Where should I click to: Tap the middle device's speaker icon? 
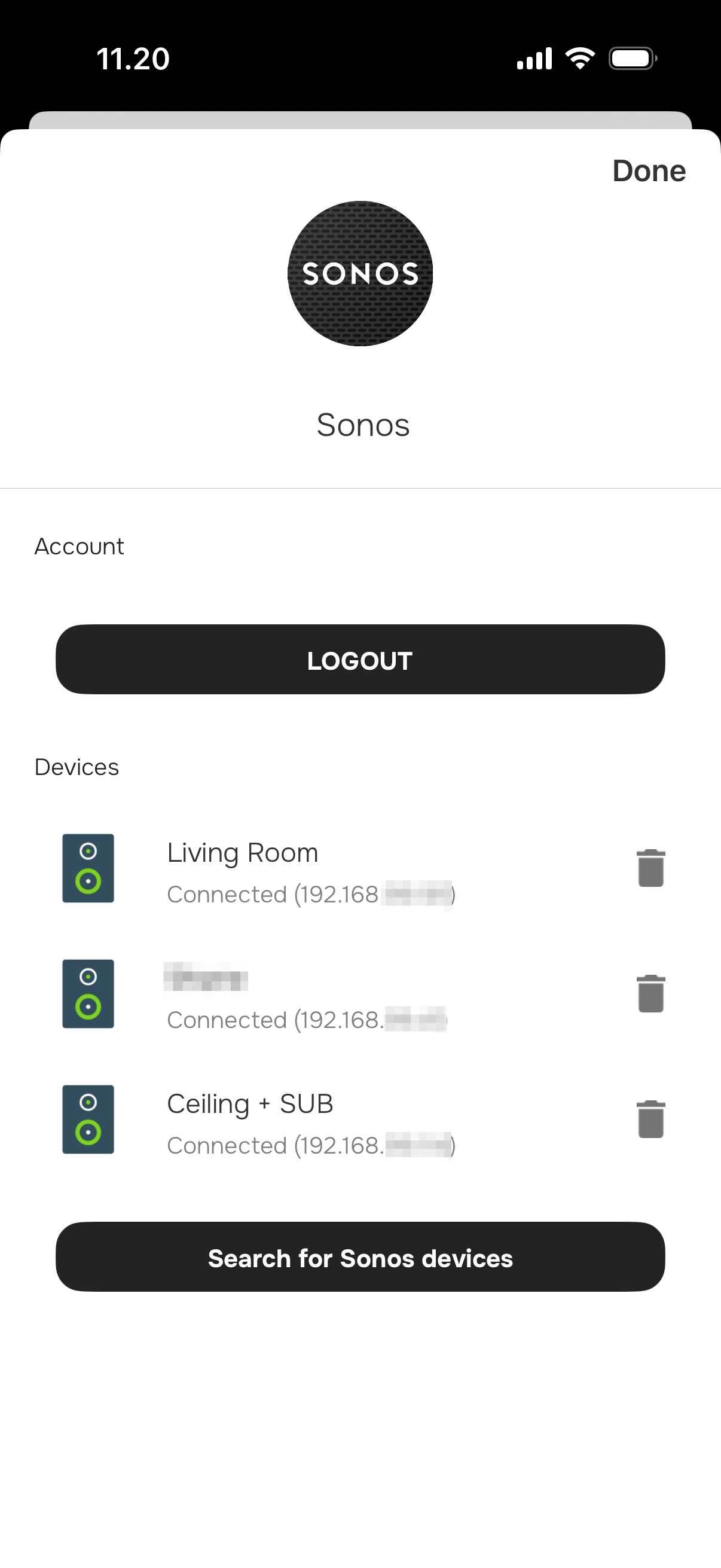point(88,993)
